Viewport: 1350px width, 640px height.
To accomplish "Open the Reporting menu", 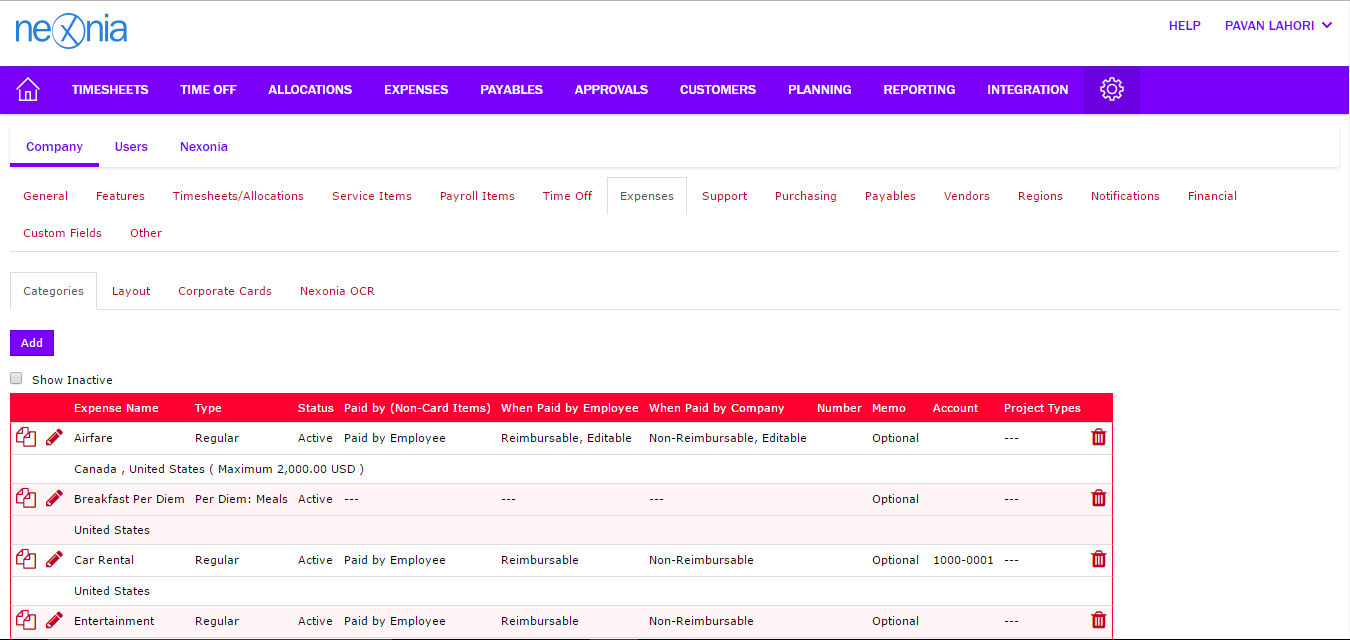I will point(918,90).
